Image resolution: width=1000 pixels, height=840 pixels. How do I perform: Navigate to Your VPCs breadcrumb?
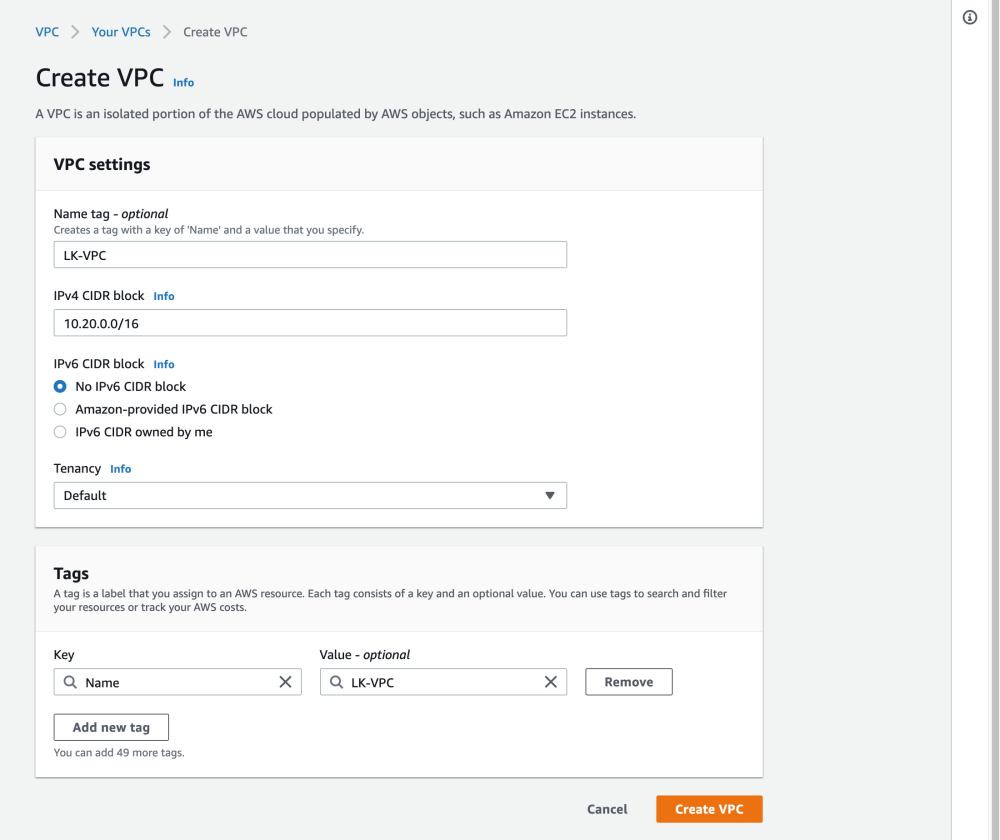[121, 32]
